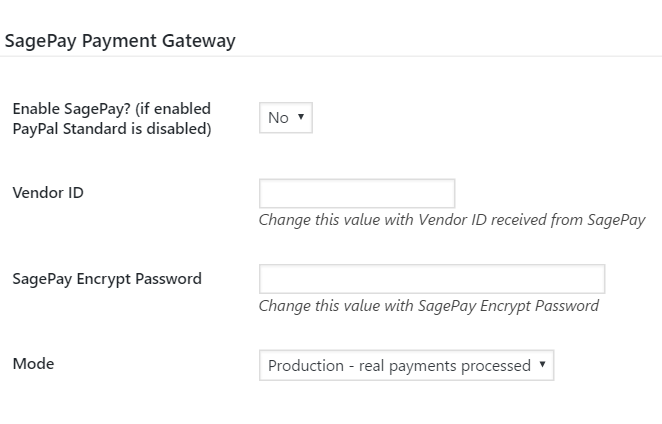Click the divider line below the gateway heading

click(x=330, y=57)
